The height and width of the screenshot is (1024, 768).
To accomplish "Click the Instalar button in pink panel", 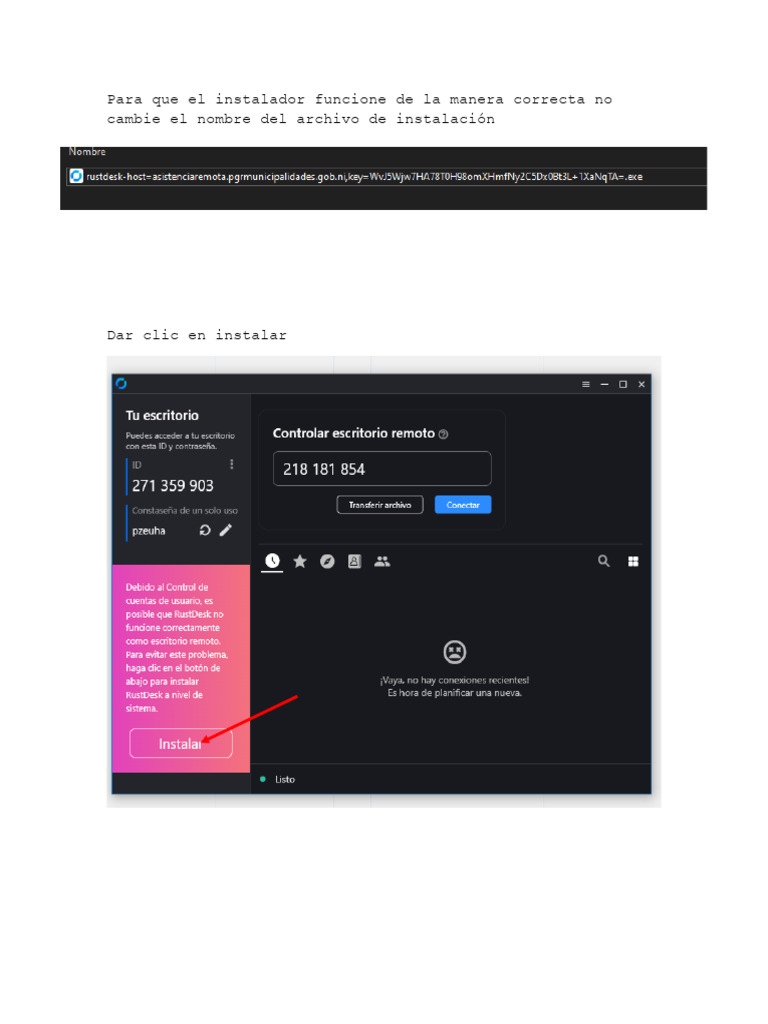I will pos(181,743).
